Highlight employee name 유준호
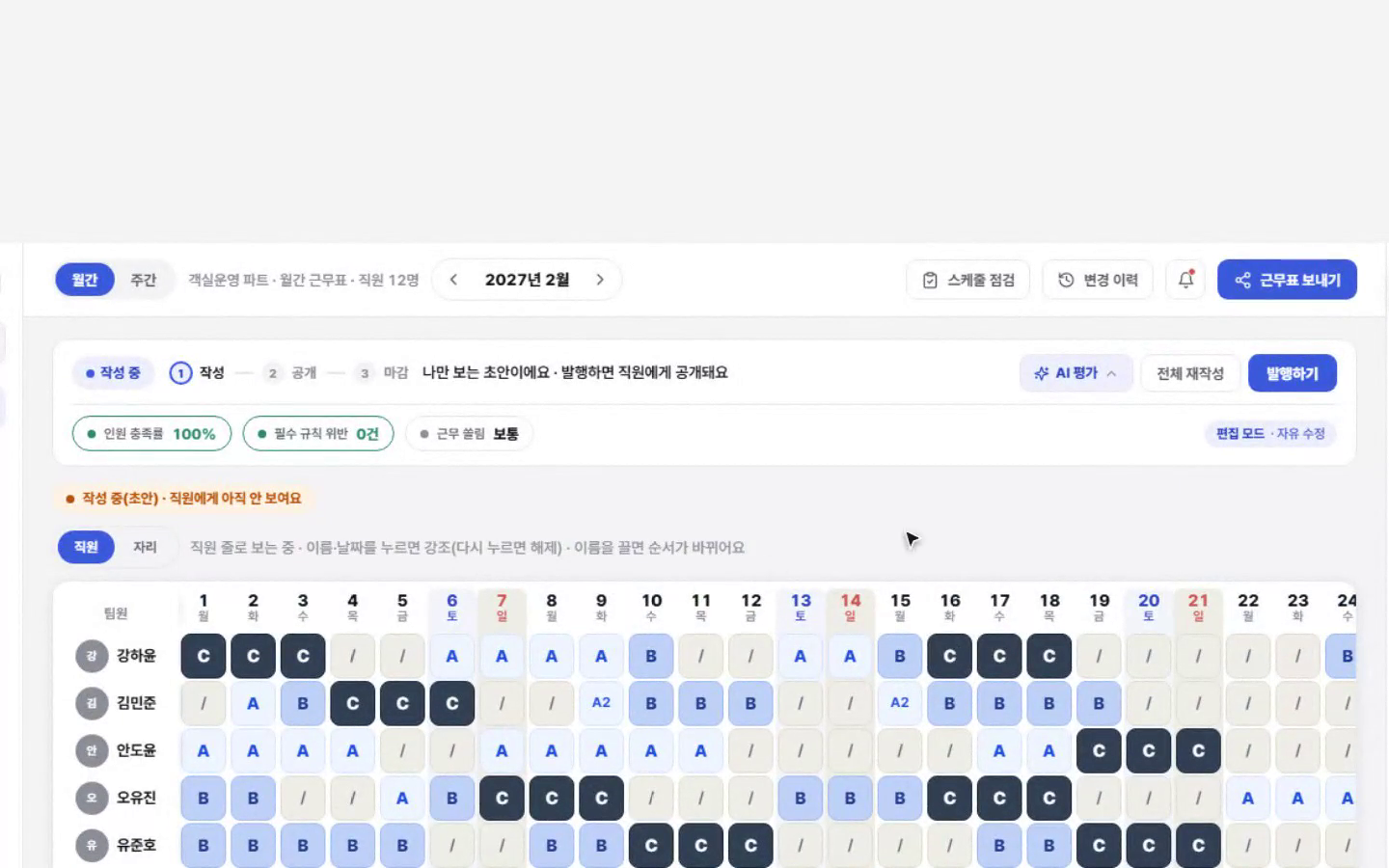1389x868 pixels. pyautogui.click(x=136, y=845)
